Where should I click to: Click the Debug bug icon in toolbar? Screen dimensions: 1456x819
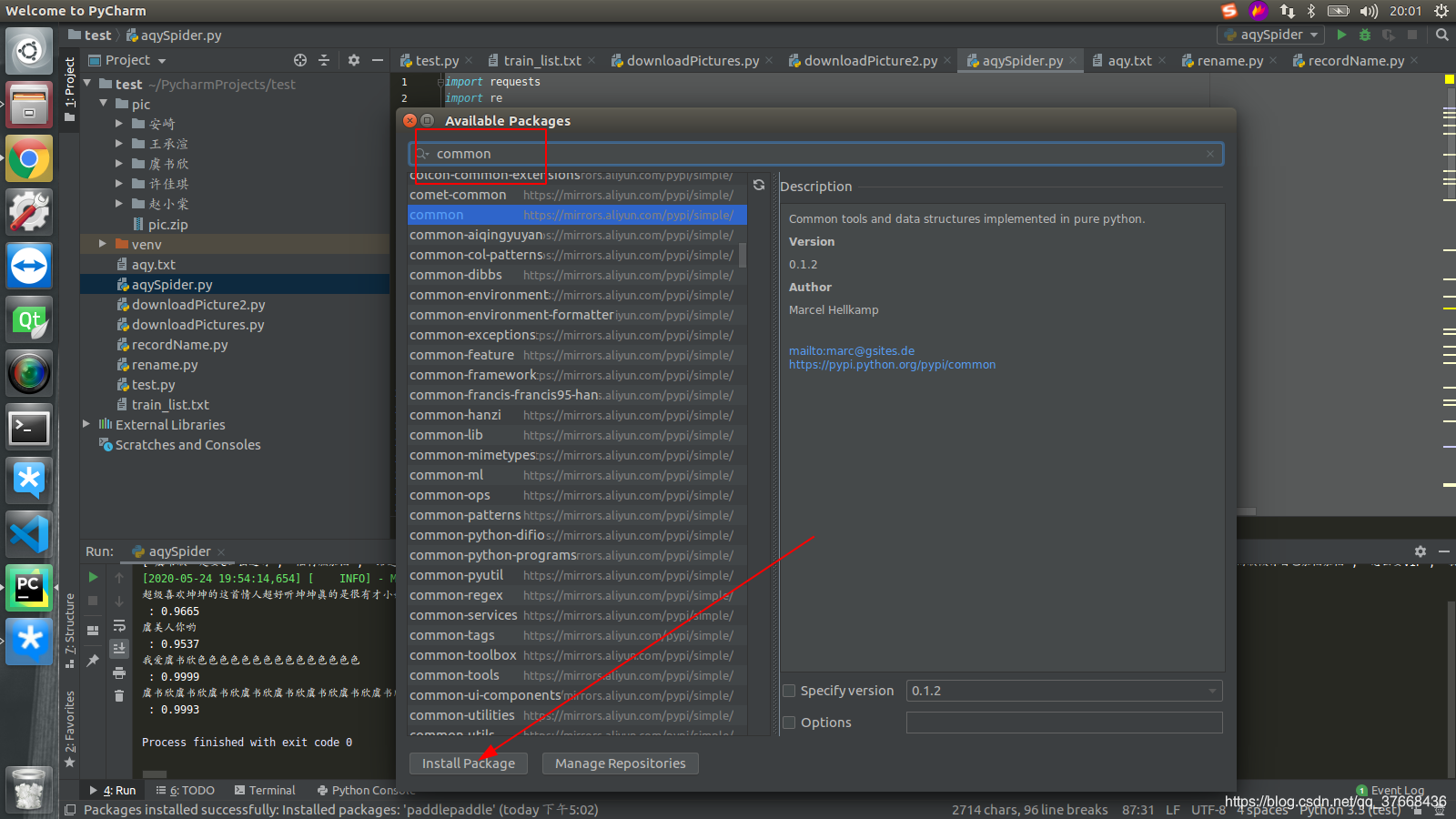(x=1364, y=35)
